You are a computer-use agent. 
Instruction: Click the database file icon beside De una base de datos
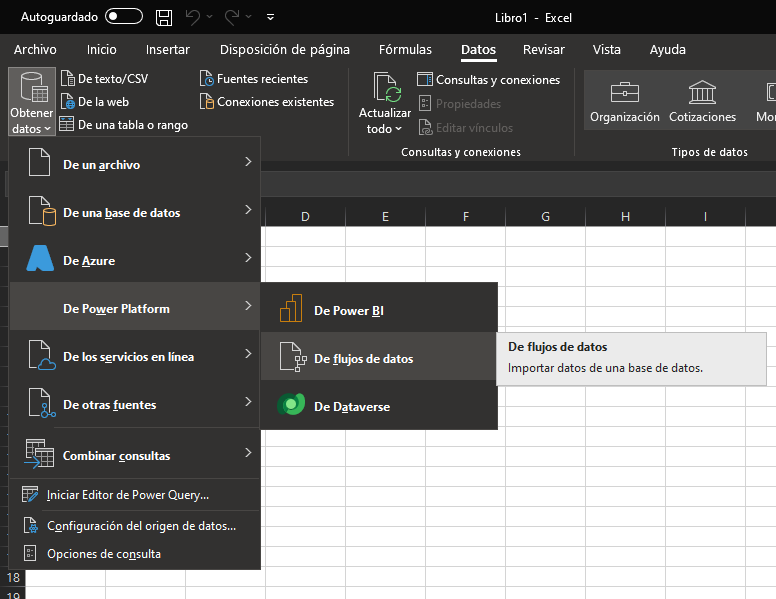(42, 211)
